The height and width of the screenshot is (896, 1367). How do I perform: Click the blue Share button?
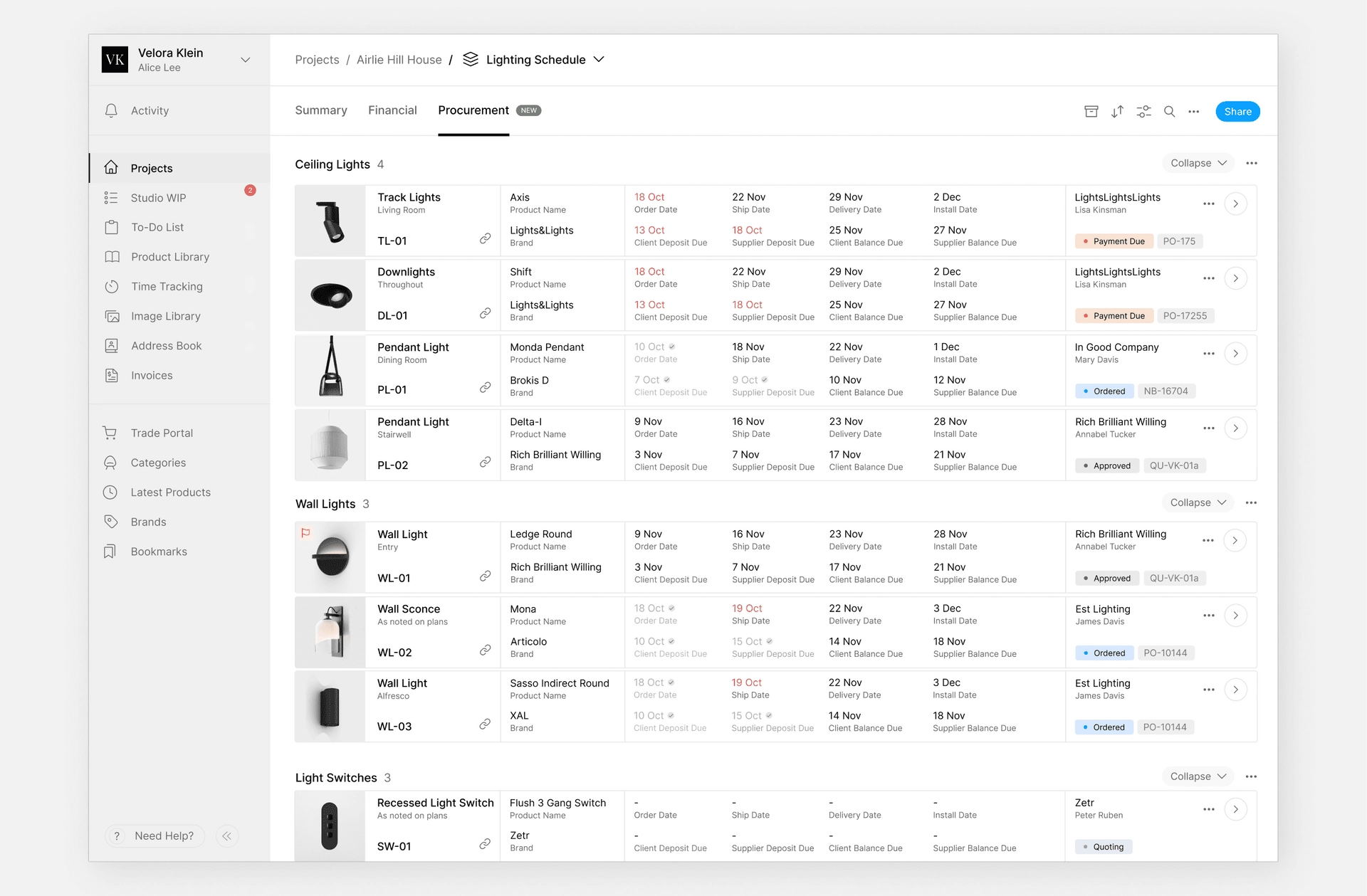click(x=1237, y=112)
